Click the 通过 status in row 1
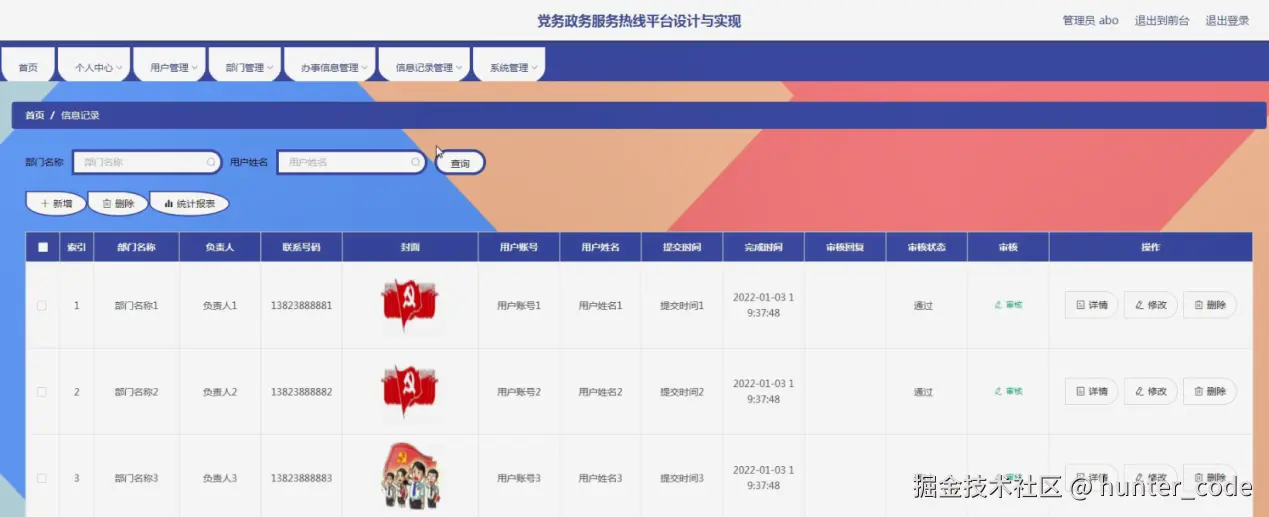Image resolution: width=1269 pixels, height=517 pixels. (x=923, y=305)
